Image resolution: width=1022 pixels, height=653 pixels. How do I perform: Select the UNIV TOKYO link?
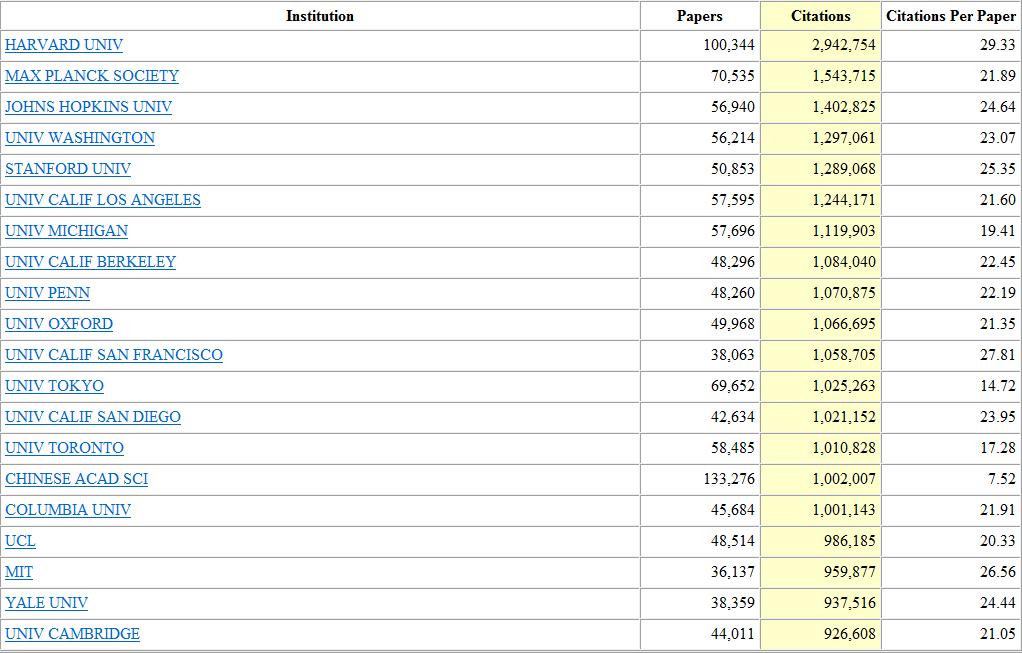pos(55,386)
